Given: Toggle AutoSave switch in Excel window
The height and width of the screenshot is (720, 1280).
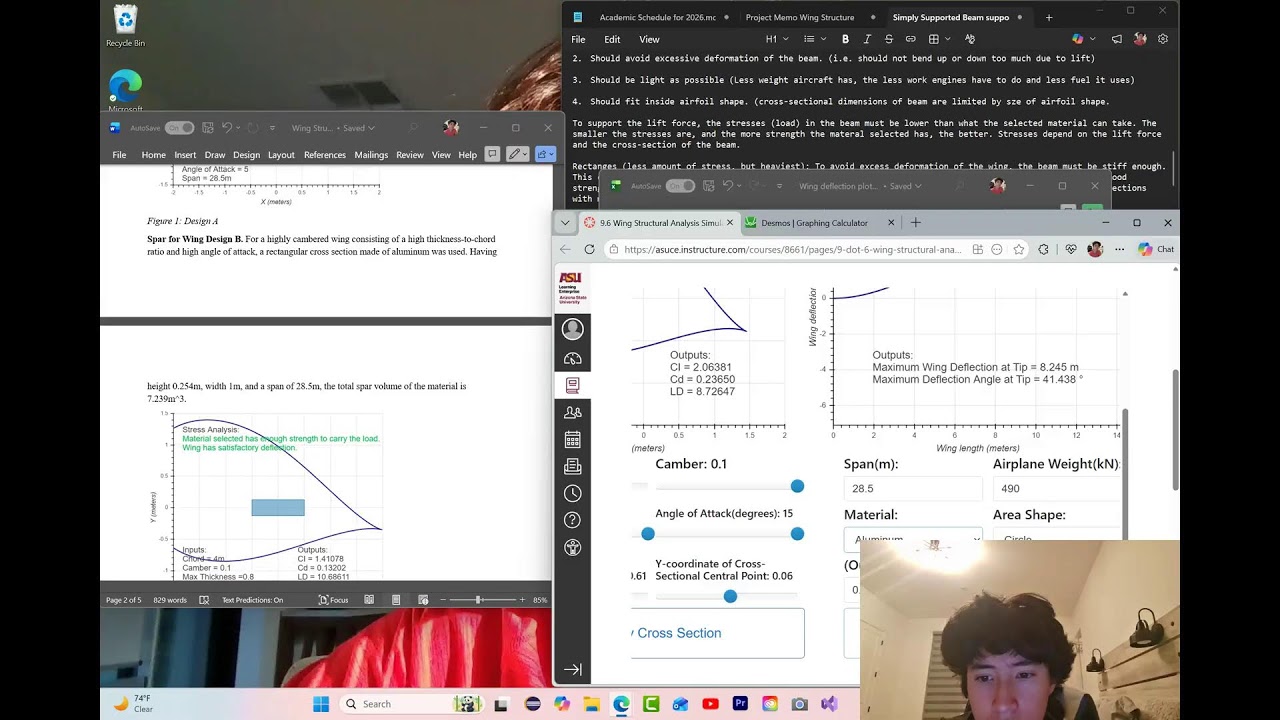Looking at the screenshot, I should tap(680, 186).
